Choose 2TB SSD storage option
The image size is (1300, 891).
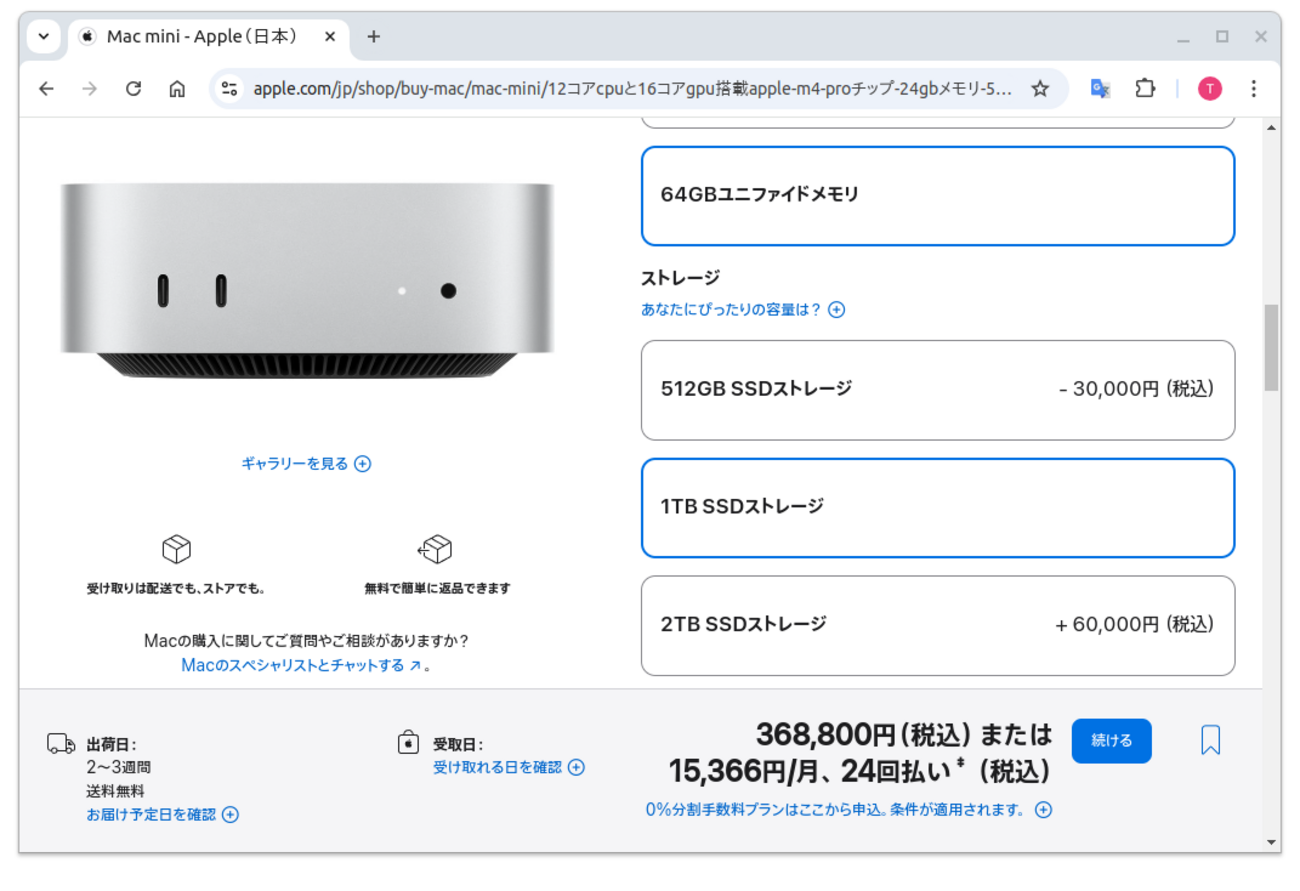tap(938, 626)
